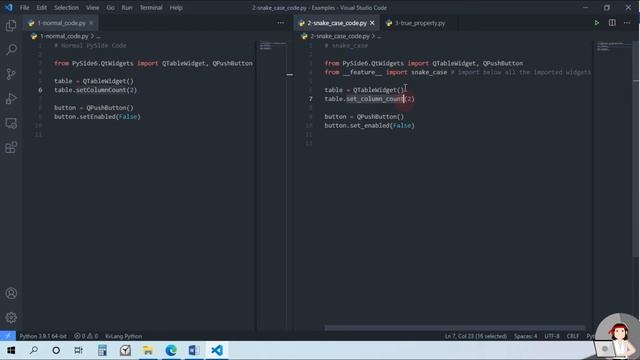640x360 pixels.
Task: Click Ln 7, Col 23 cursor position indicator
Action: click(476, 336)
